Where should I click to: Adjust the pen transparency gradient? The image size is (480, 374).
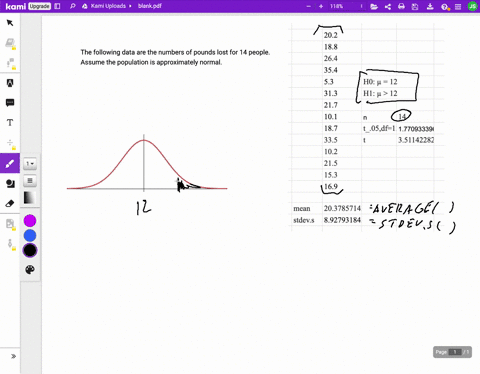(29, 198)
